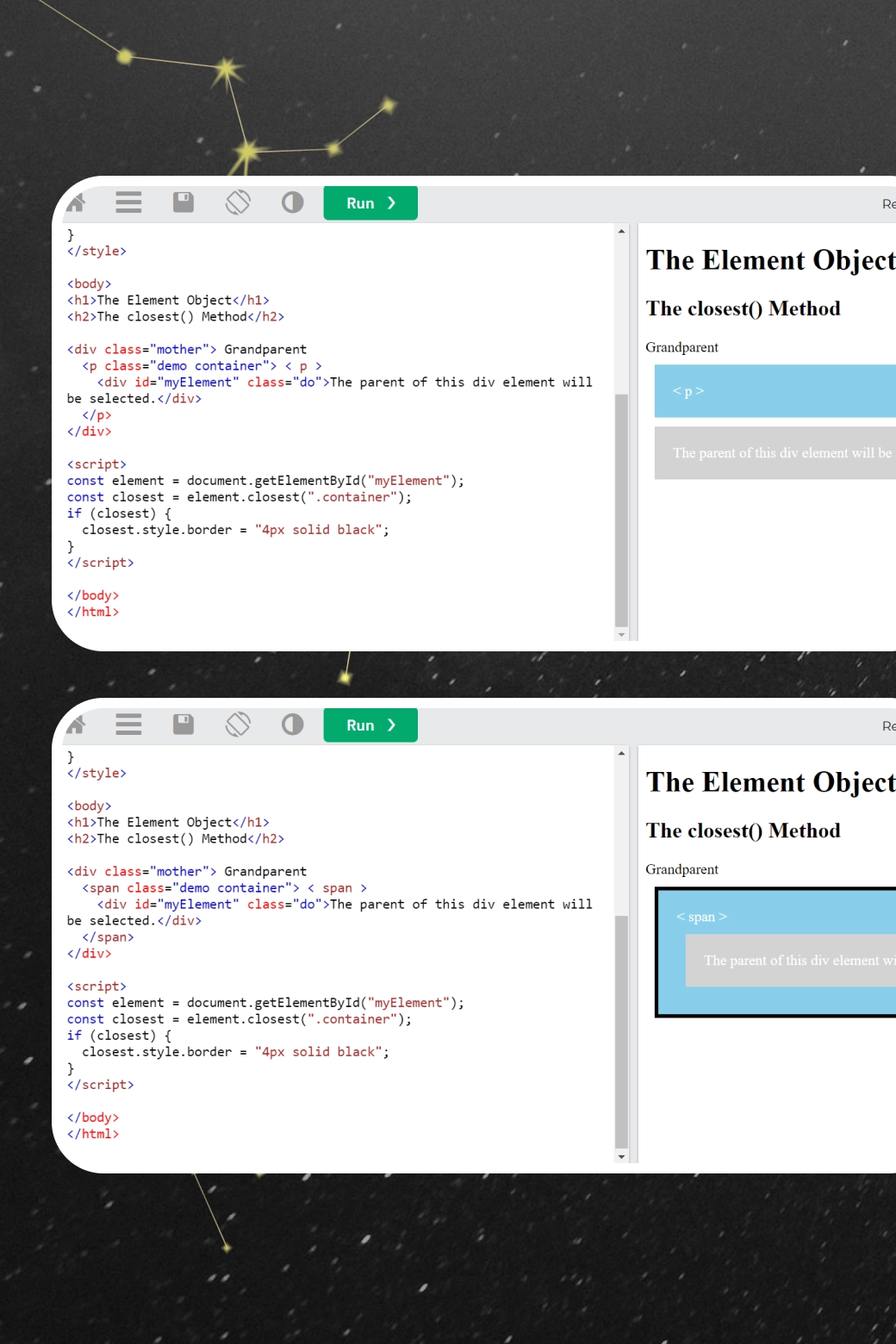Click the 'closest.style.border' line in the bottom editor
This screenshot has width=896, height=1344.
pyautogui.click(x=235, y=1052)
